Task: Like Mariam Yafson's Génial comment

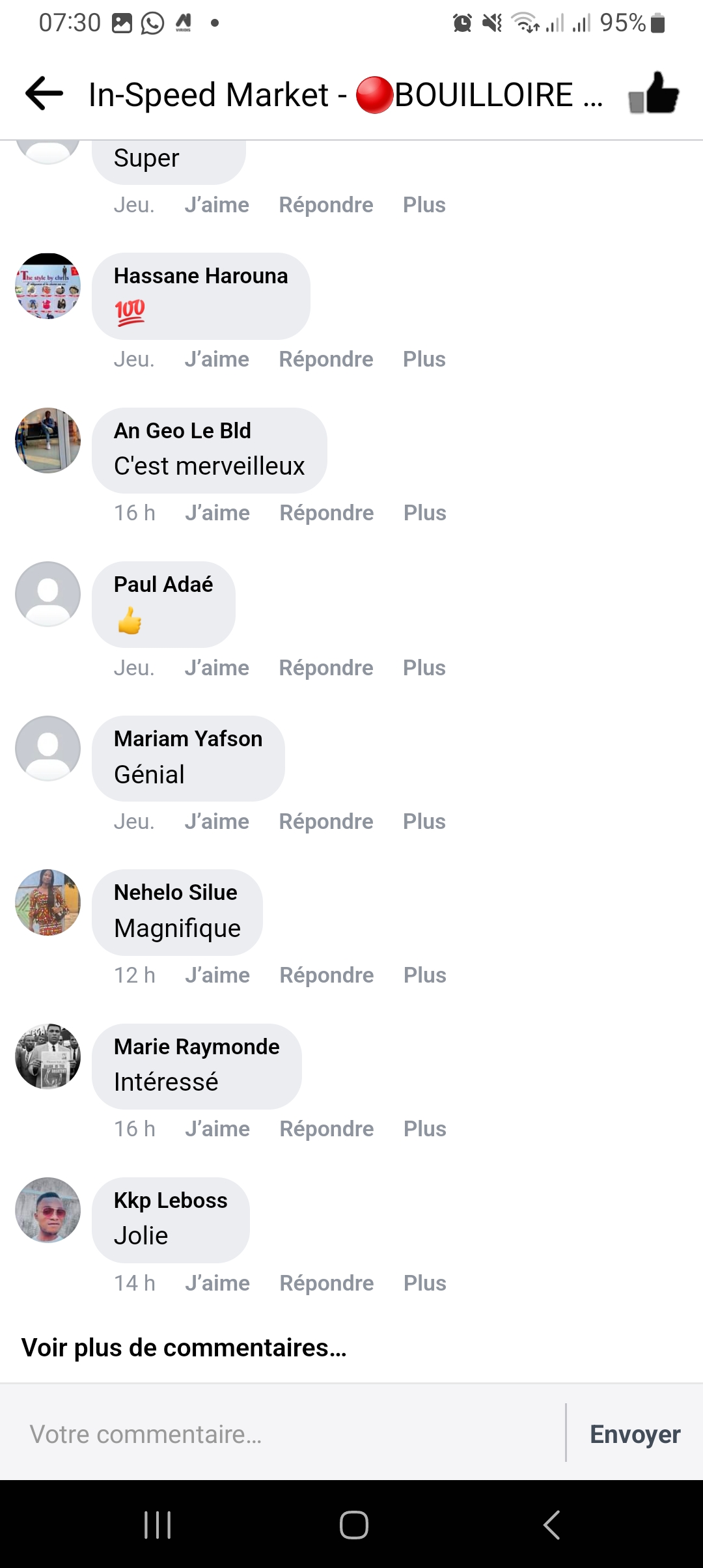Action: [217, 821]
